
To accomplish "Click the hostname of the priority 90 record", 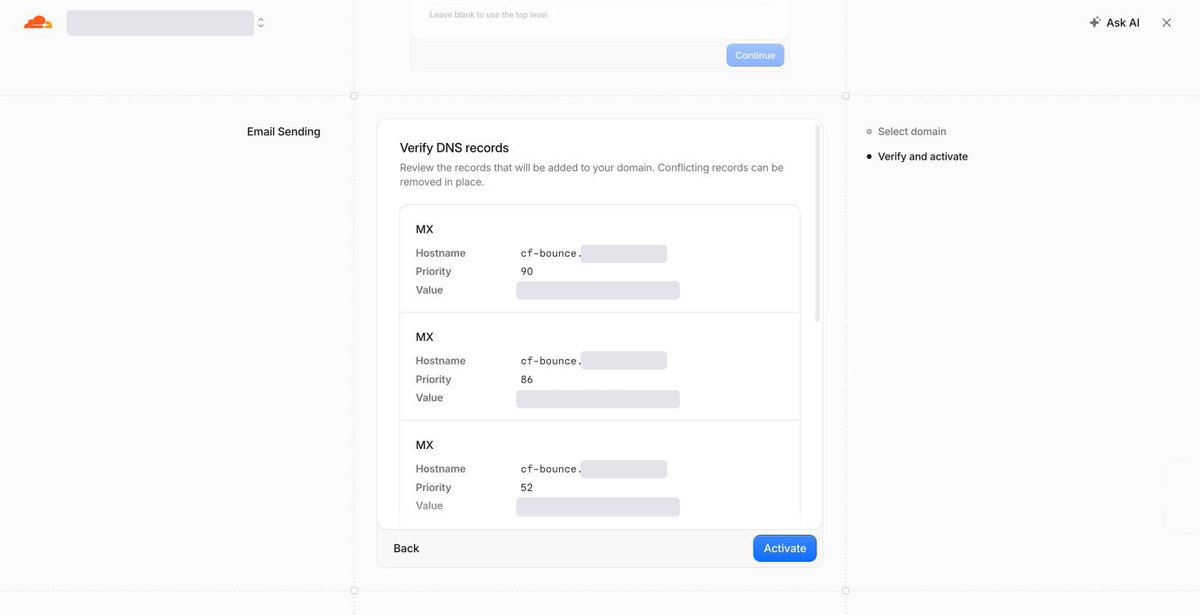I will tap(593, 253).
